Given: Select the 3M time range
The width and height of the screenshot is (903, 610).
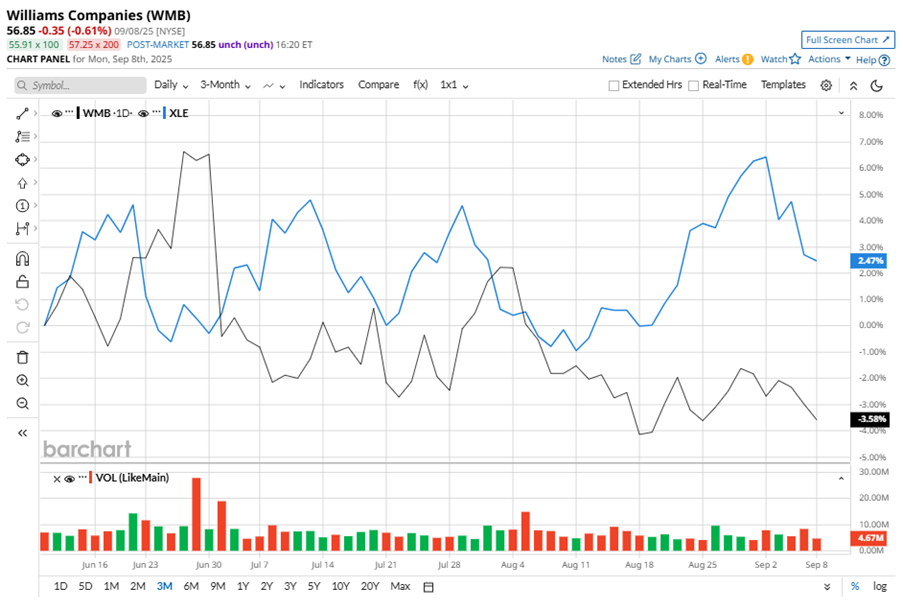Looking at the screenshot, I should click(x=164, y=586).
